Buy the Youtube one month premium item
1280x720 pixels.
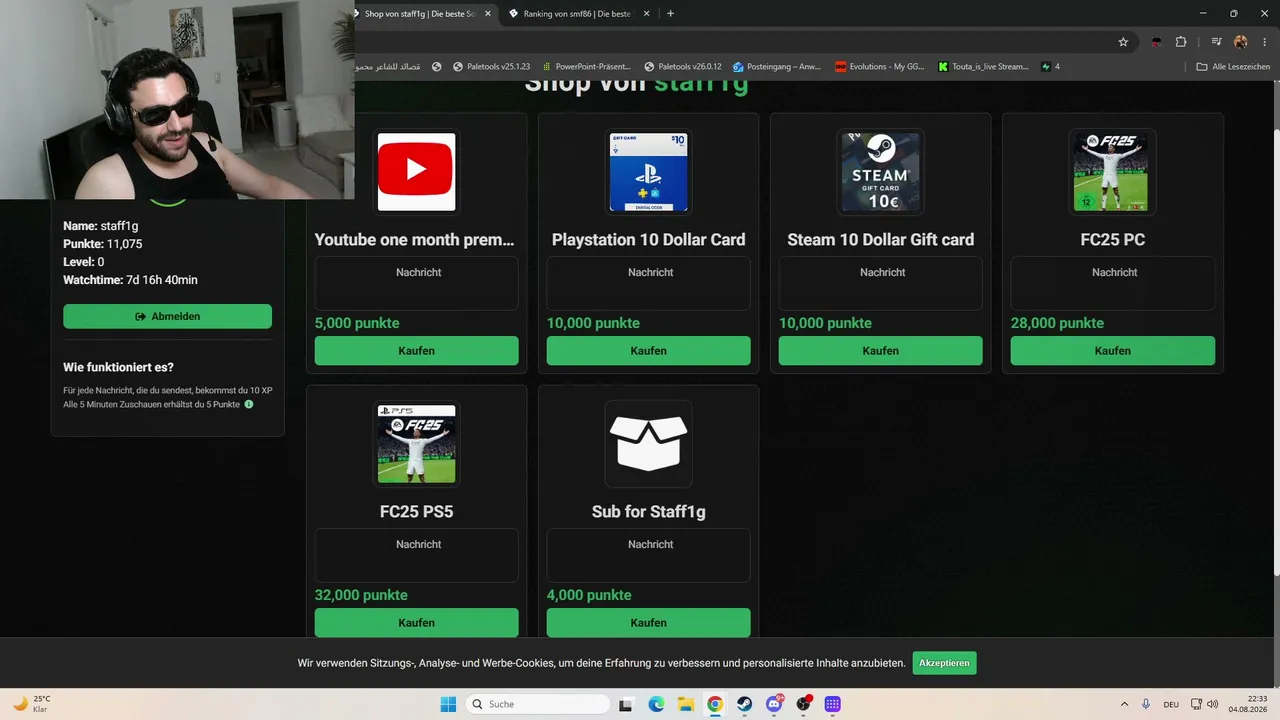click(x=416, y=351)
